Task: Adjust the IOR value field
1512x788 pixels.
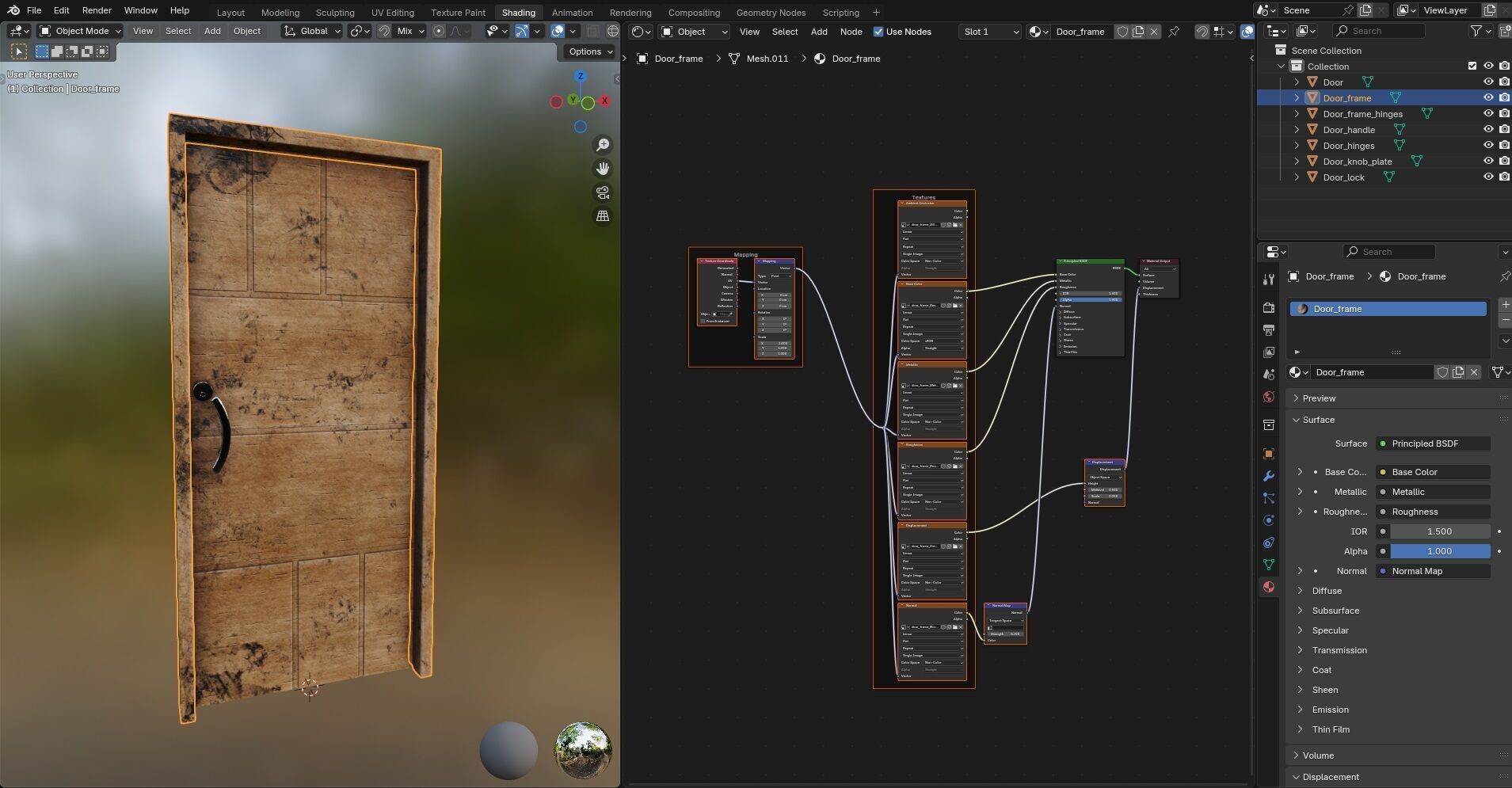Action: pyautogui.click(x=1440, y=531)
